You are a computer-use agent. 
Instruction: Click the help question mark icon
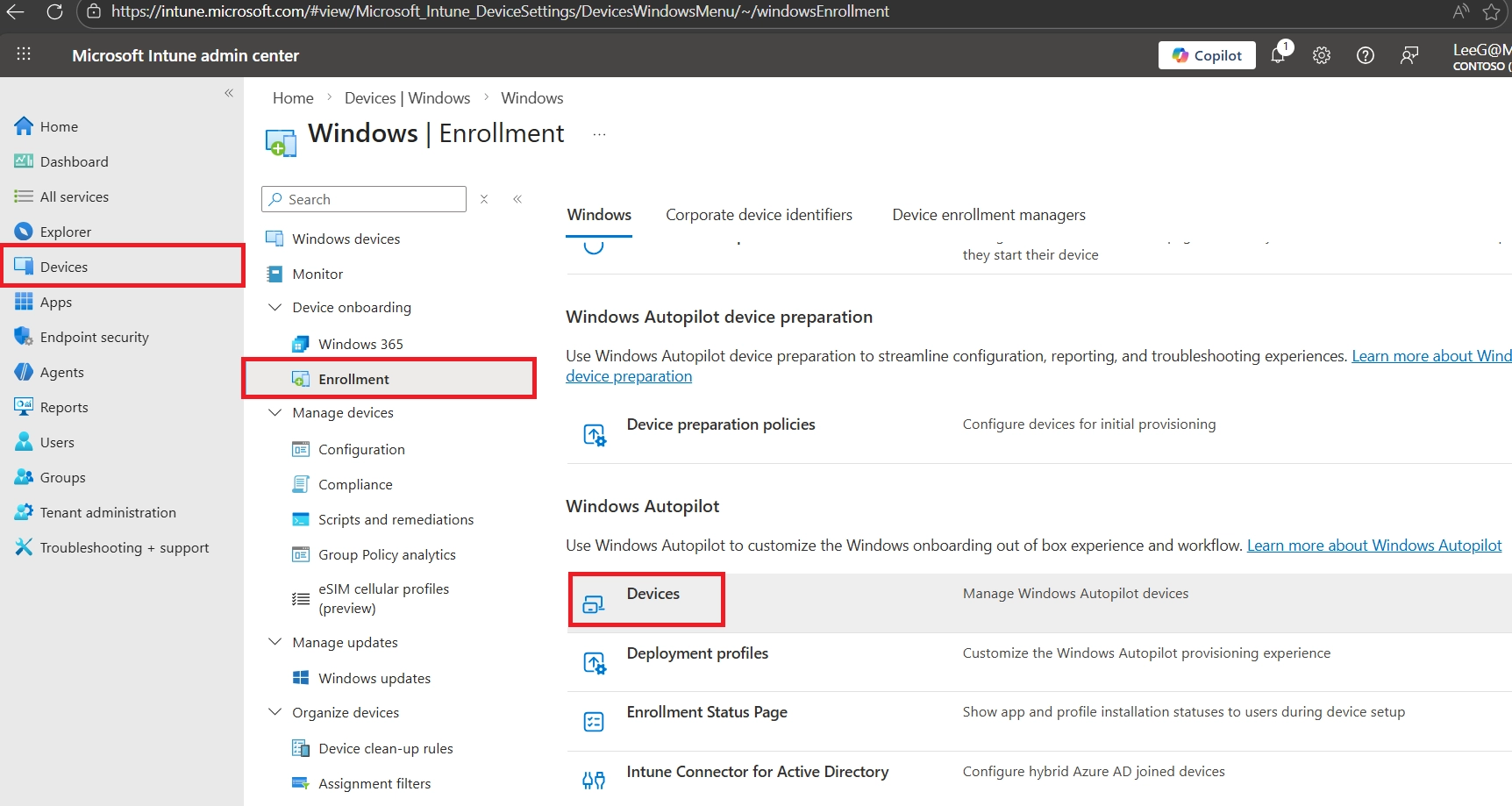(1365, 55)
